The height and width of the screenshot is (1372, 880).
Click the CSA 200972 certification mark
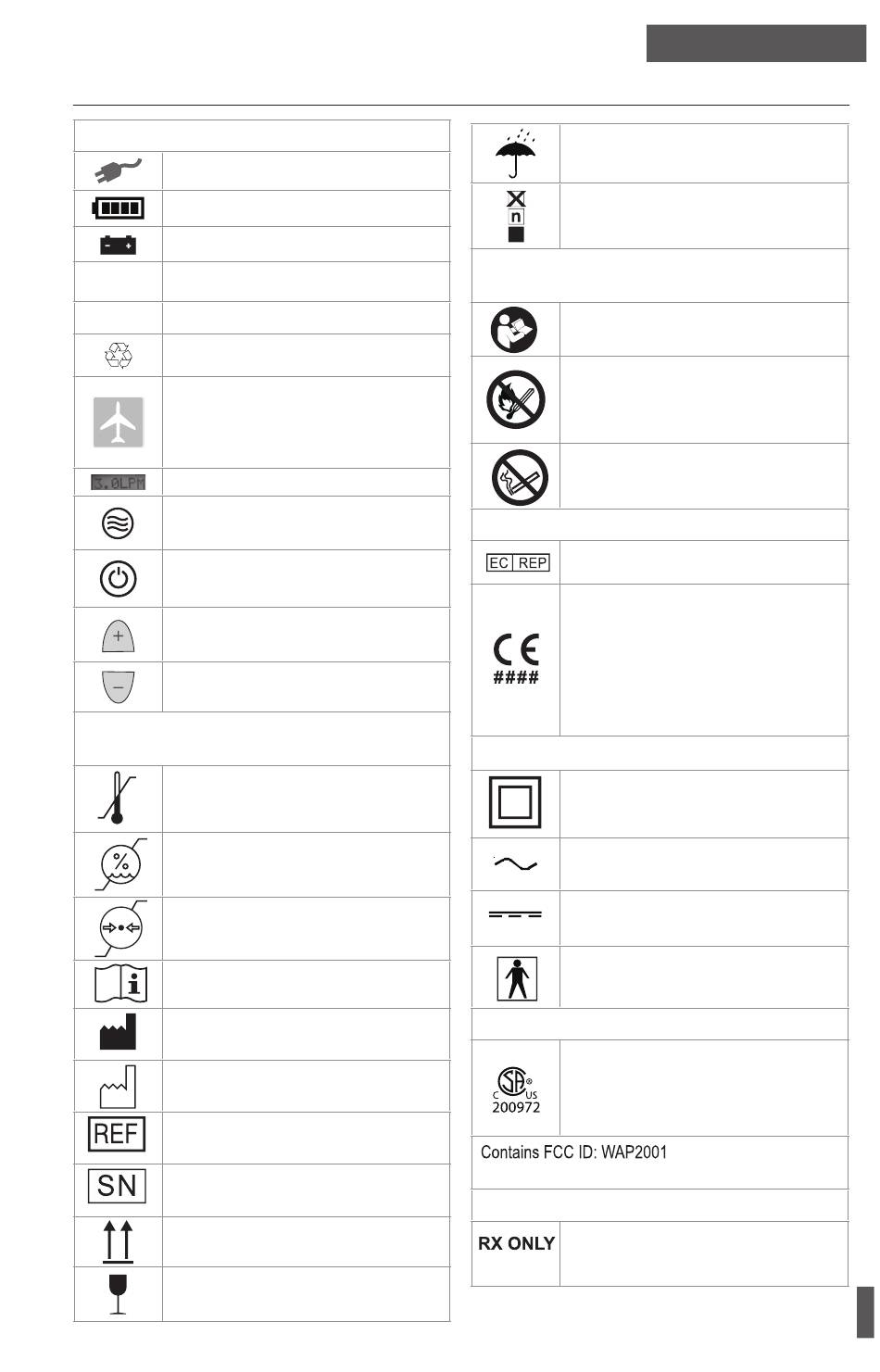click(516, 1090)
